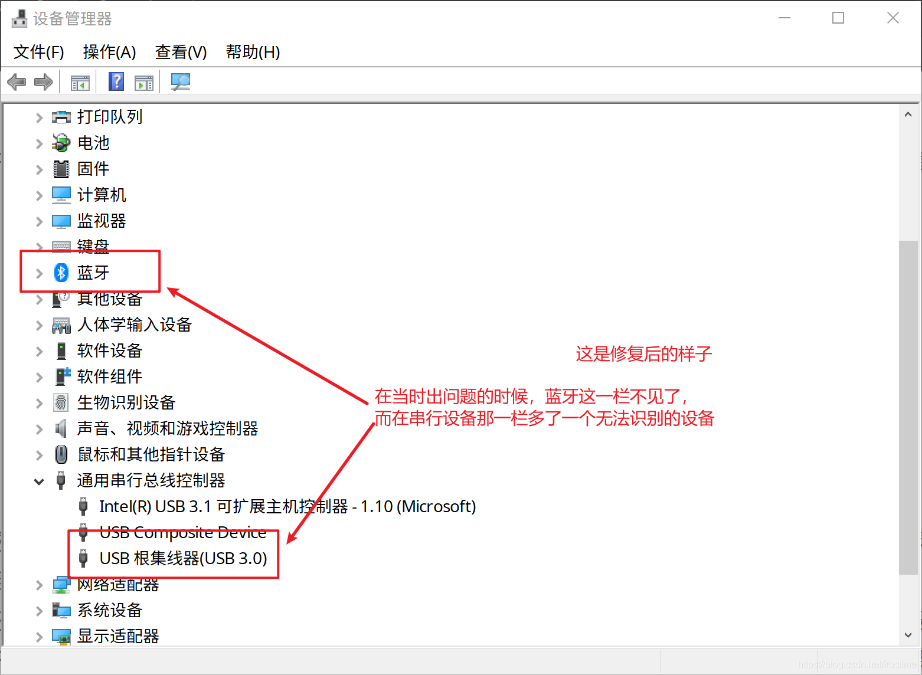The width and height of the screenshot is (922, 675).
Task: Click the Forward arrow toolbar button
Action: pyautogui.click(x=43, y=82)
